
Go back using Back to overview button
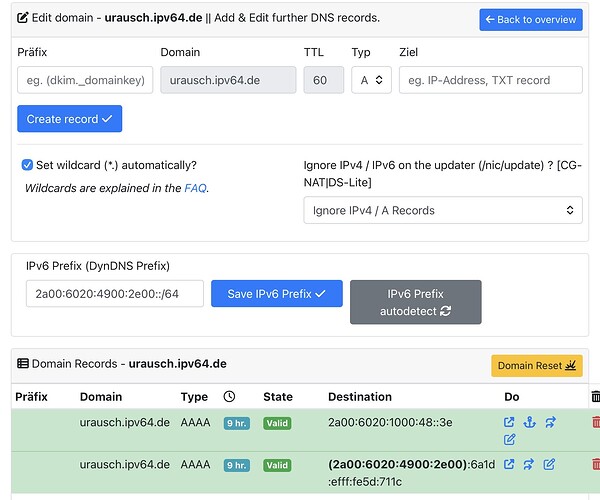tap(530, 19)
